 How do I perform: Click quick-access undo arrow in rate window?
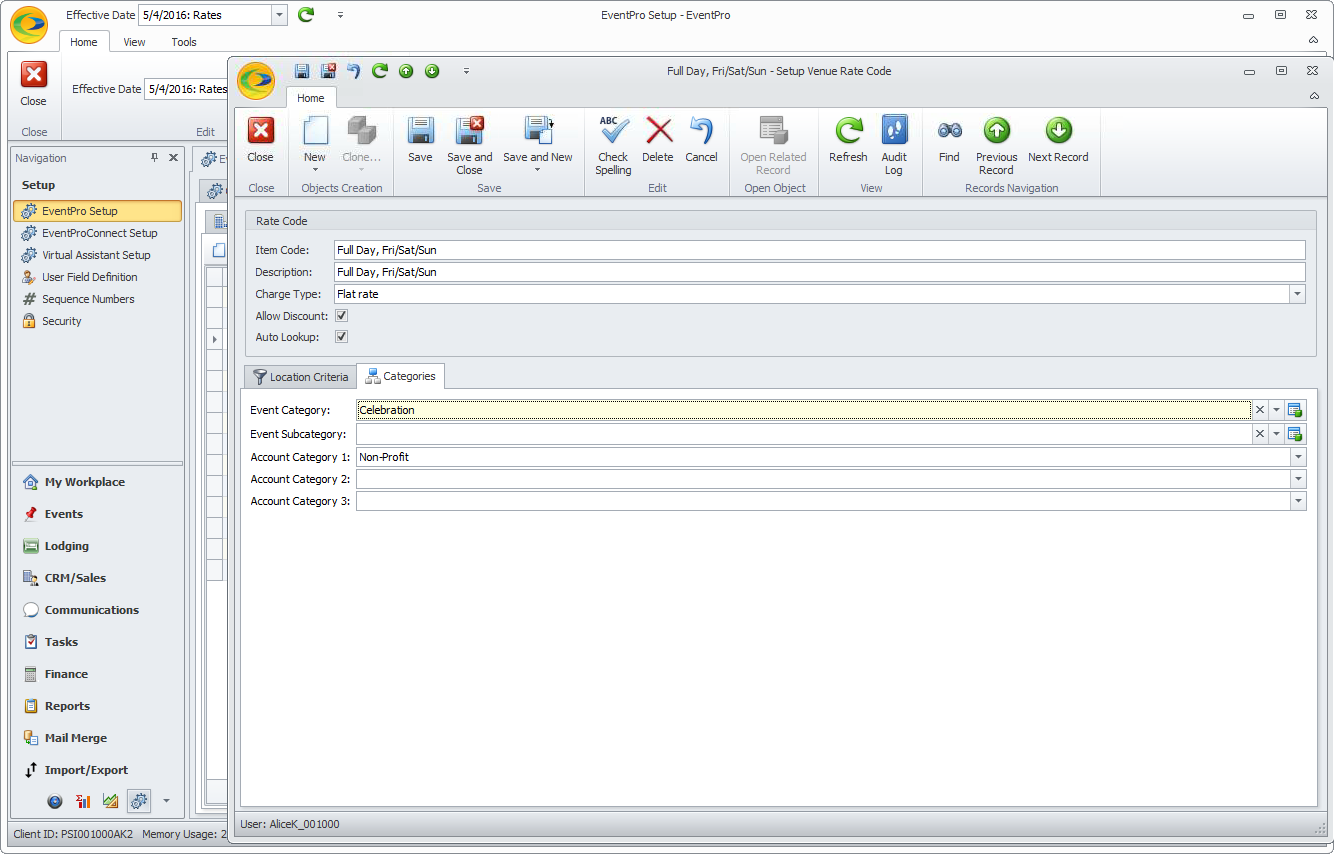coord(353,71)
